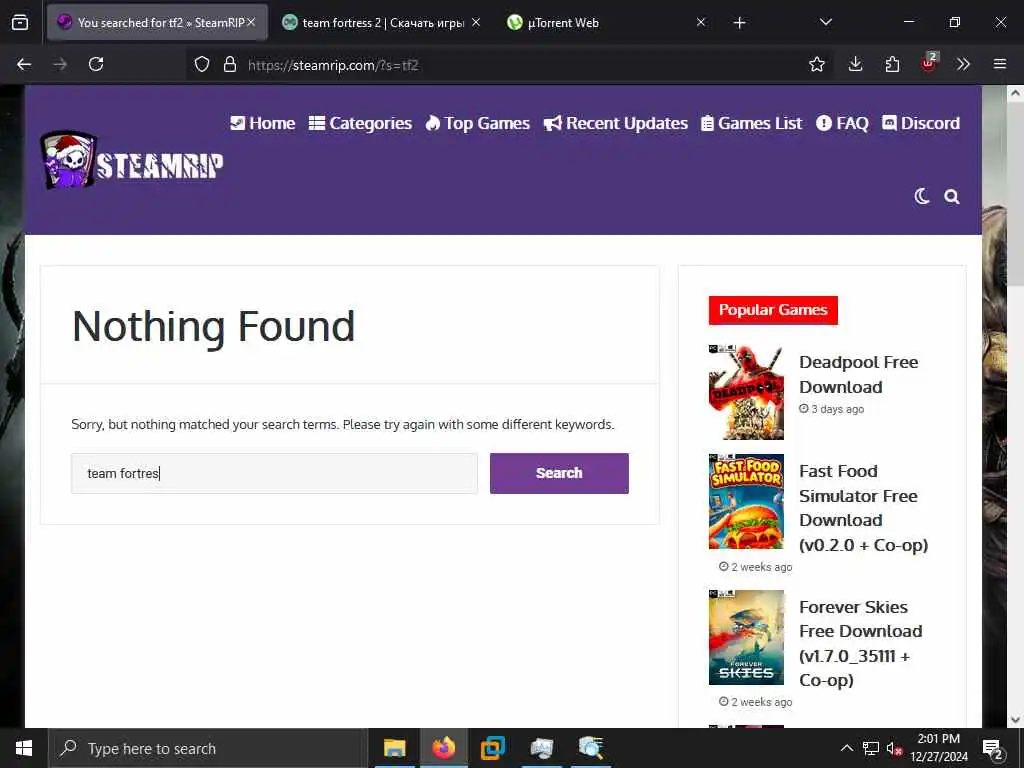Open the Firefox hamburger menu

tap(1000, 64)
